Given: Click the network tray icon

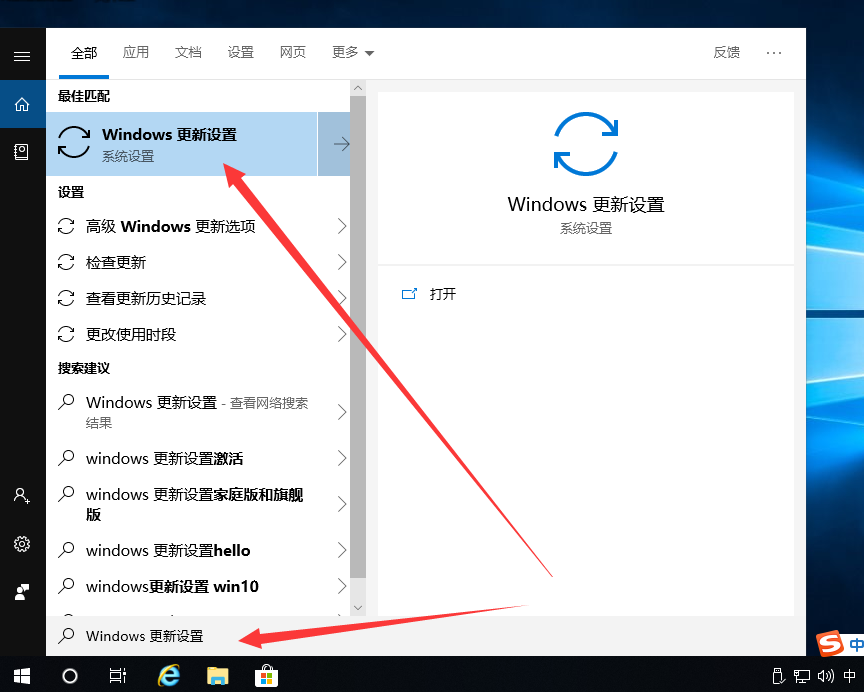Looking at the screenshot, I should [x=802, y=676].
